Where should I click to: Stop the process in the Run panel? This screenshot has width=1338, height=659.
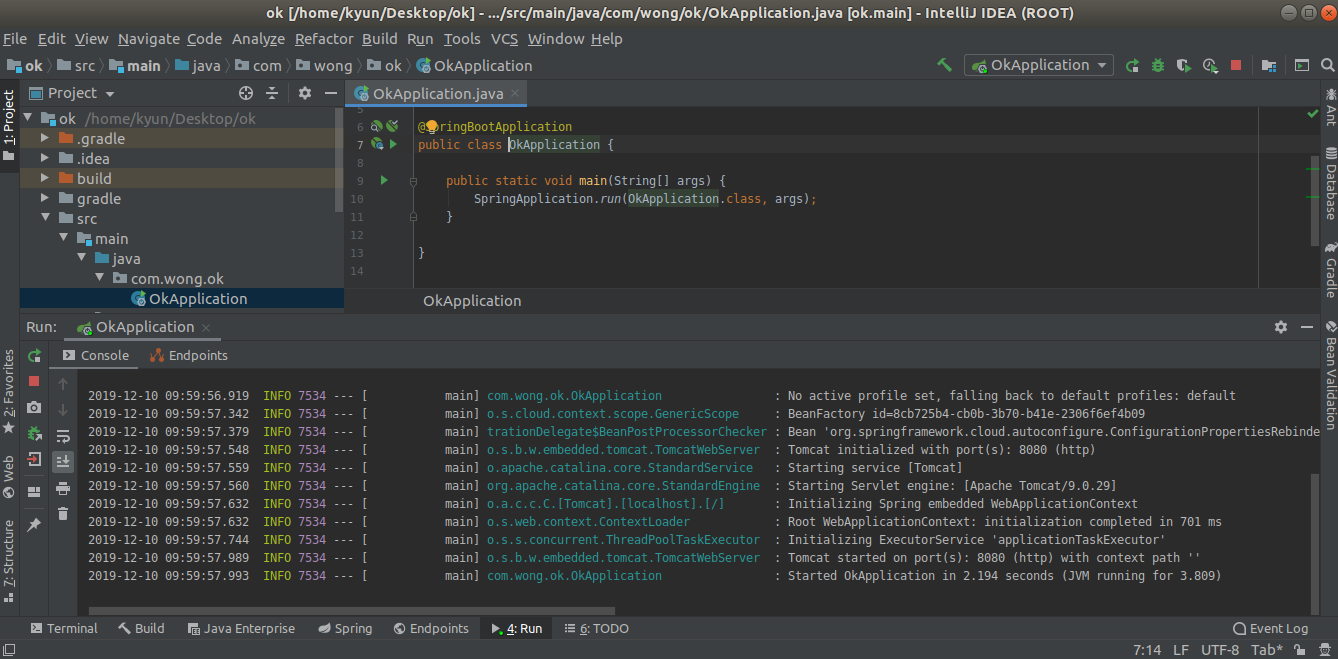pyautogui.click(x=34, y=381)
